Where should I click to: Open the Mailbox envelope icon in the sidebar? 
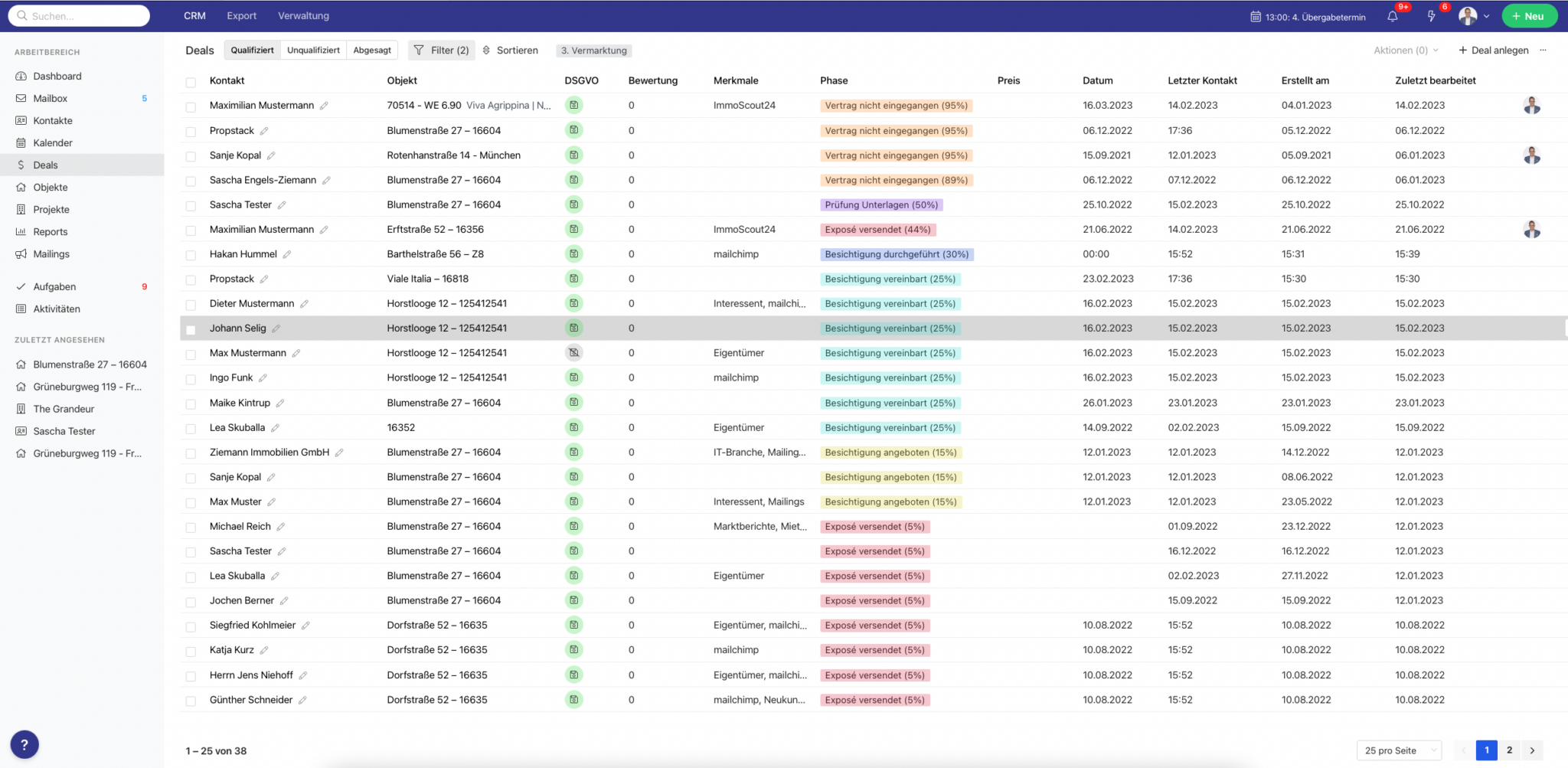[x=21, y=98]
